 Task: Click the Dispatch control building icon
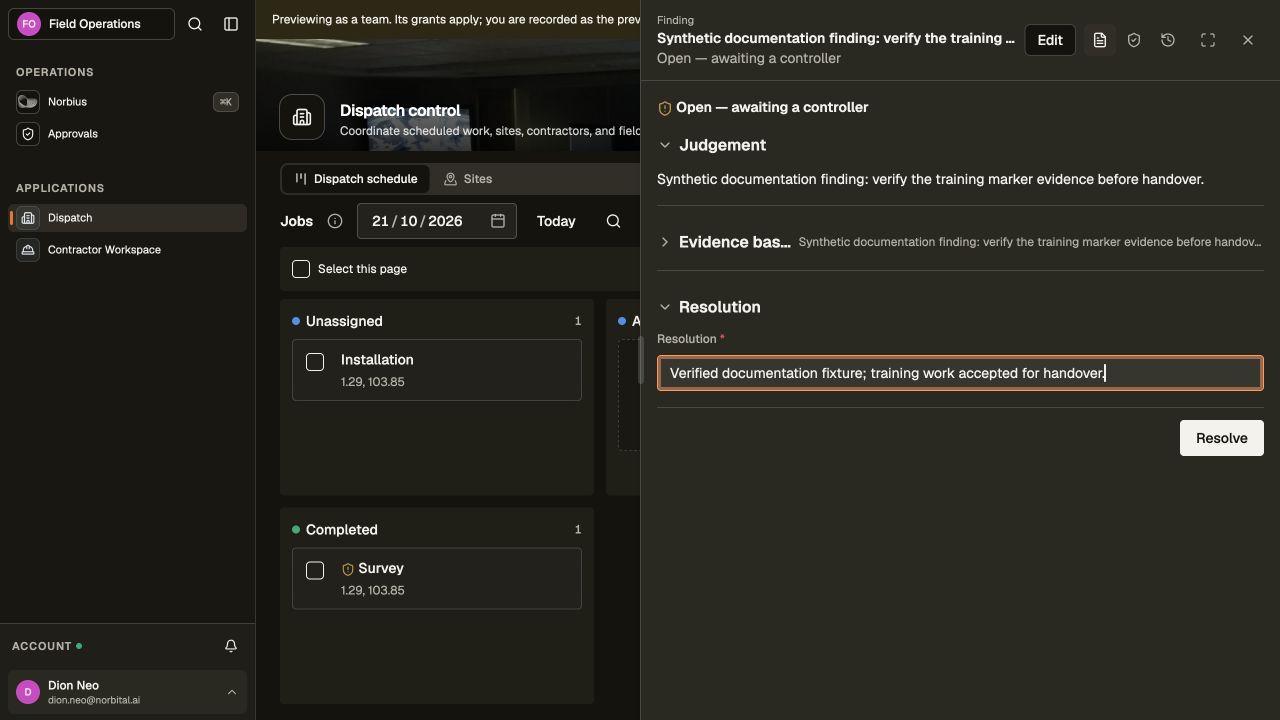(x=302, y=118)
